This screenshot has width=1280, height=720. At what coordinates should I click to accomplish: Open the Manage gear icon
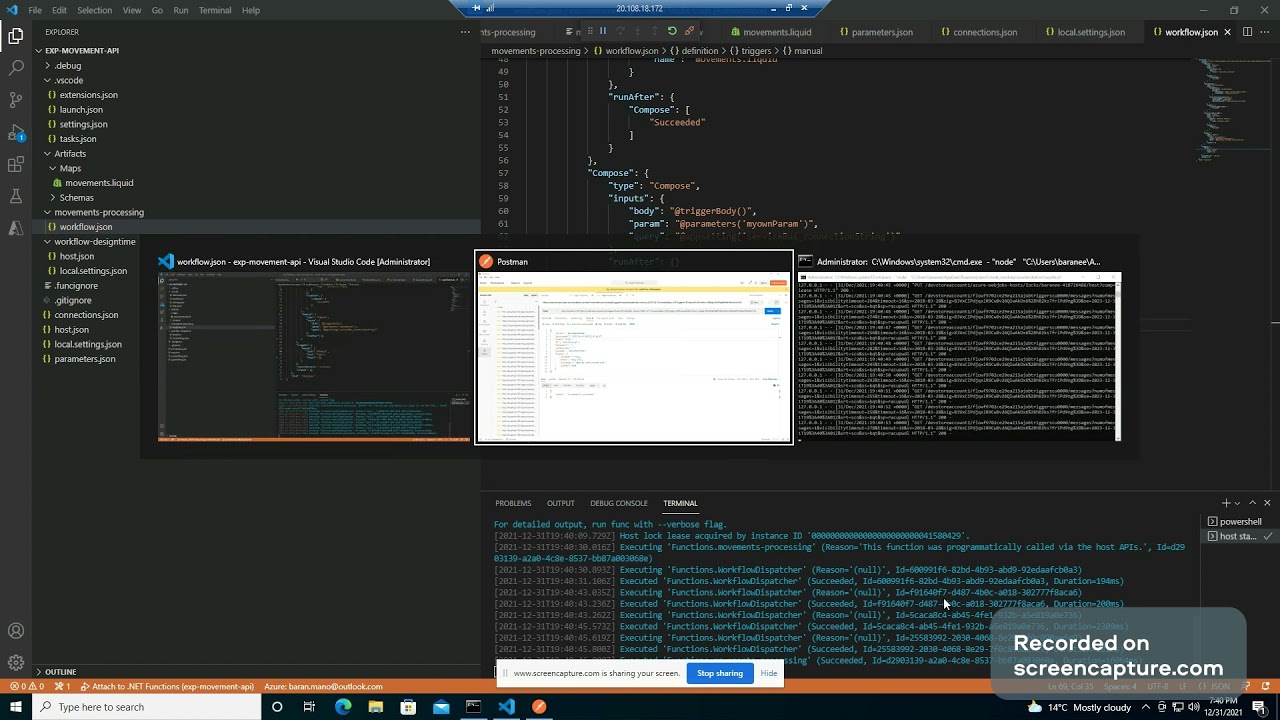16,662
